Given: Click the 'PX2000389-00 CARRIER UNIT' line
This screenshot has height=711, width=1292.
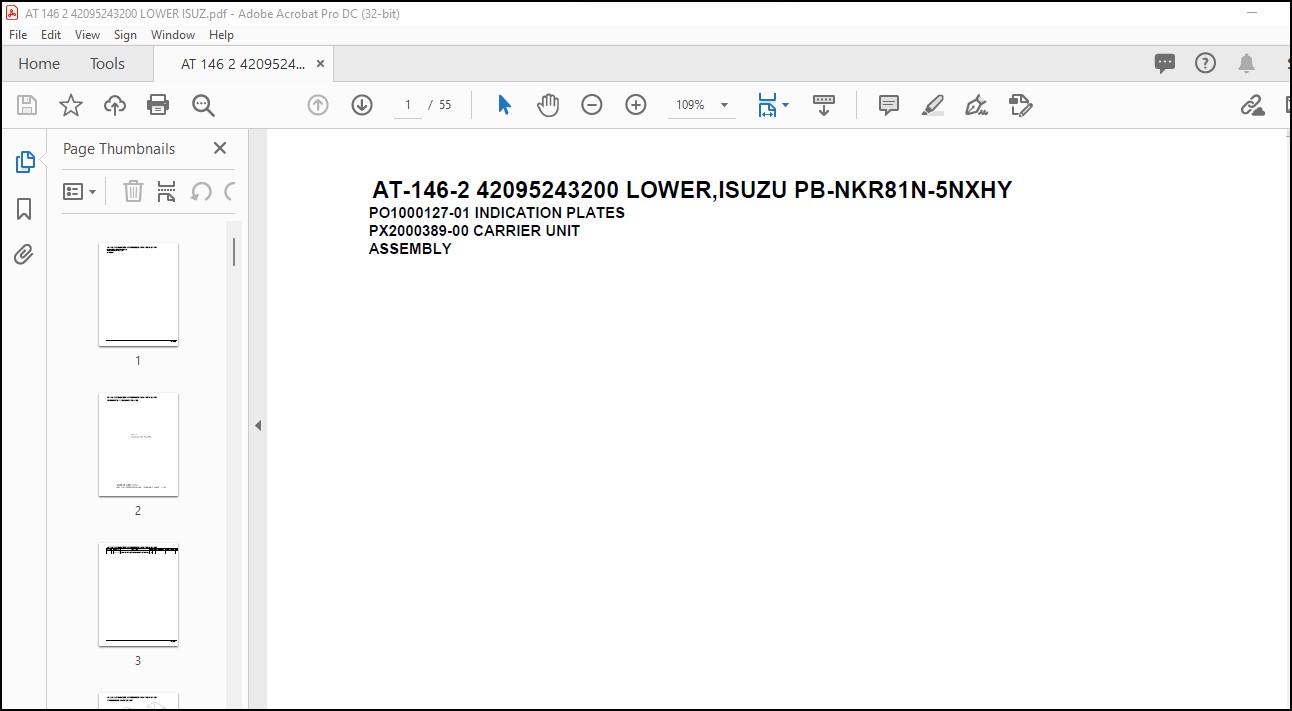Looking at the screenshot, I should click(x=474, y=231).
